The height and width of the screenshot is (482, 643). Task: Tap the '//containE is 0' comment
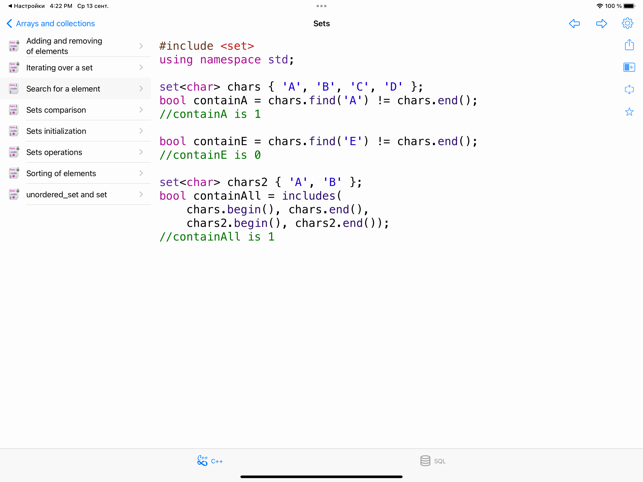210,155
